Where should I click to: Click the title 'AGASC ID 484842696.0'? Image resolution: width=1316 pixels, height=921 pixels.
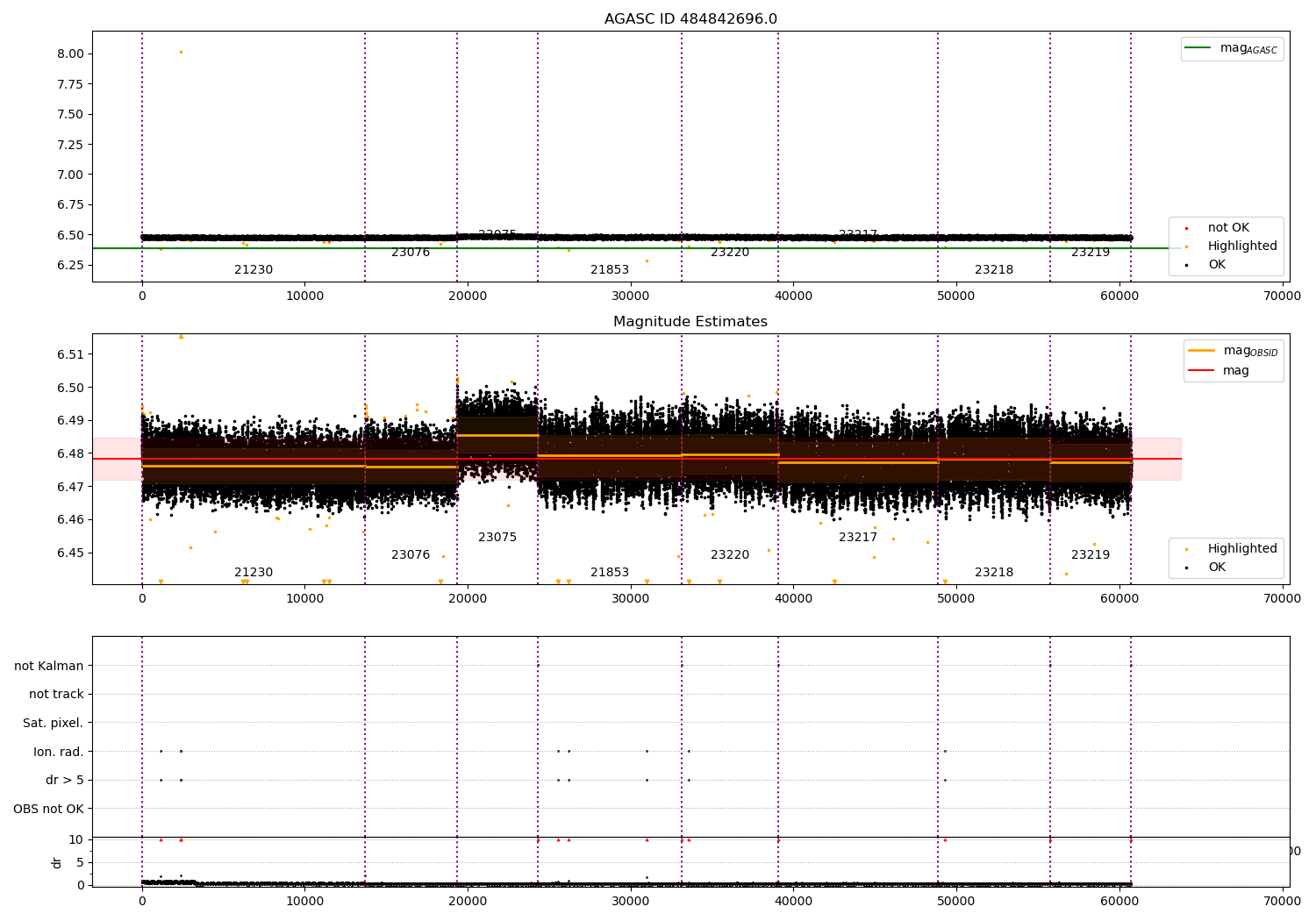pyautogui.click(x=690, y=19)
